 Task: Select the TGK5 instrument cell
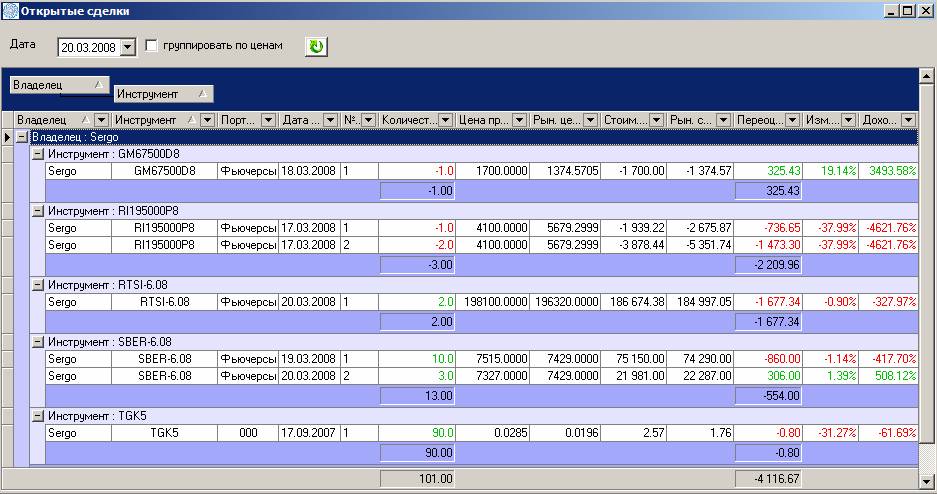pyautogui.click(x=164, y=432)
